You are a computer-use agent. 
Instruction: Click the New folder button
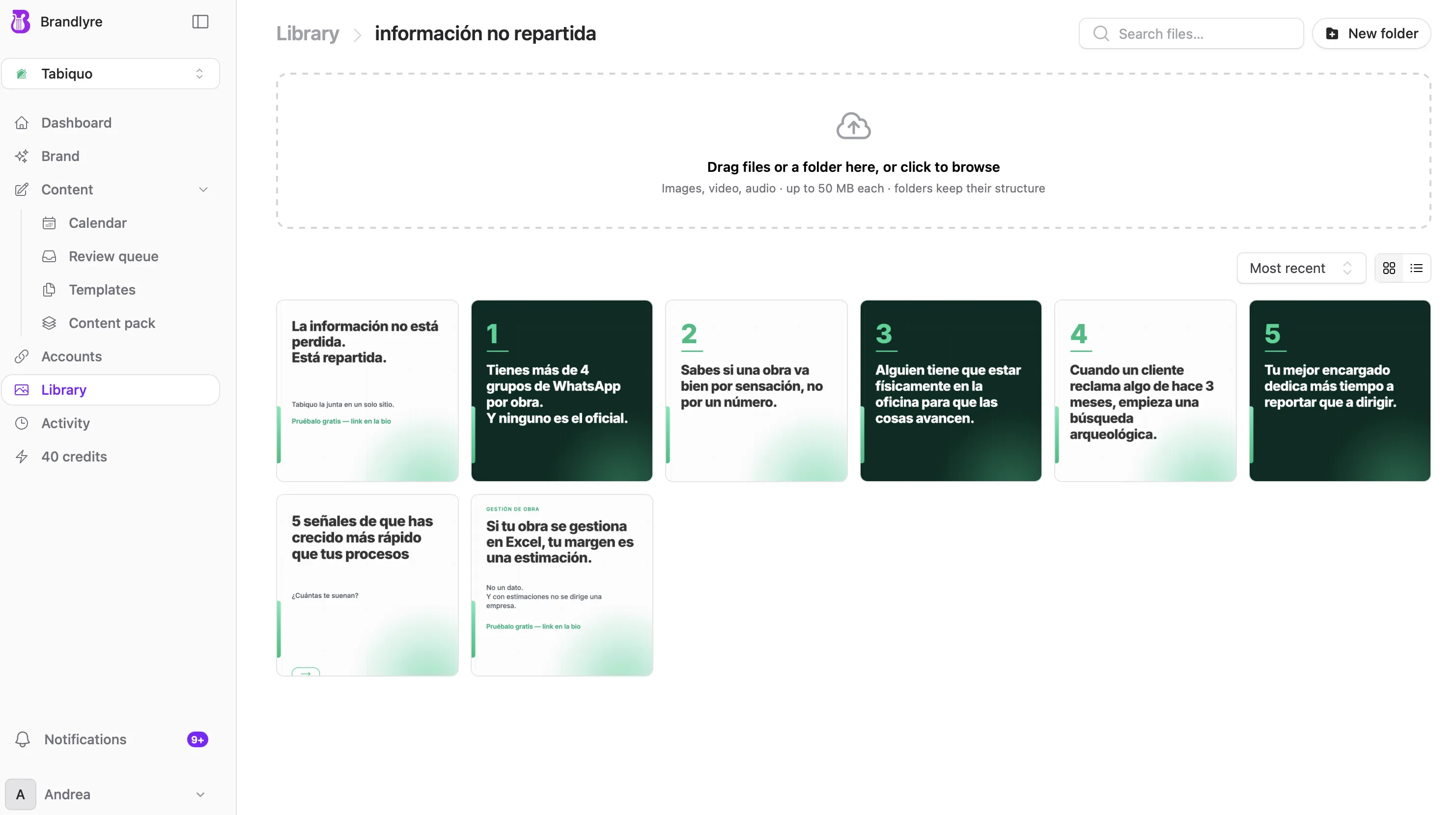click(x=1371, y=33)
